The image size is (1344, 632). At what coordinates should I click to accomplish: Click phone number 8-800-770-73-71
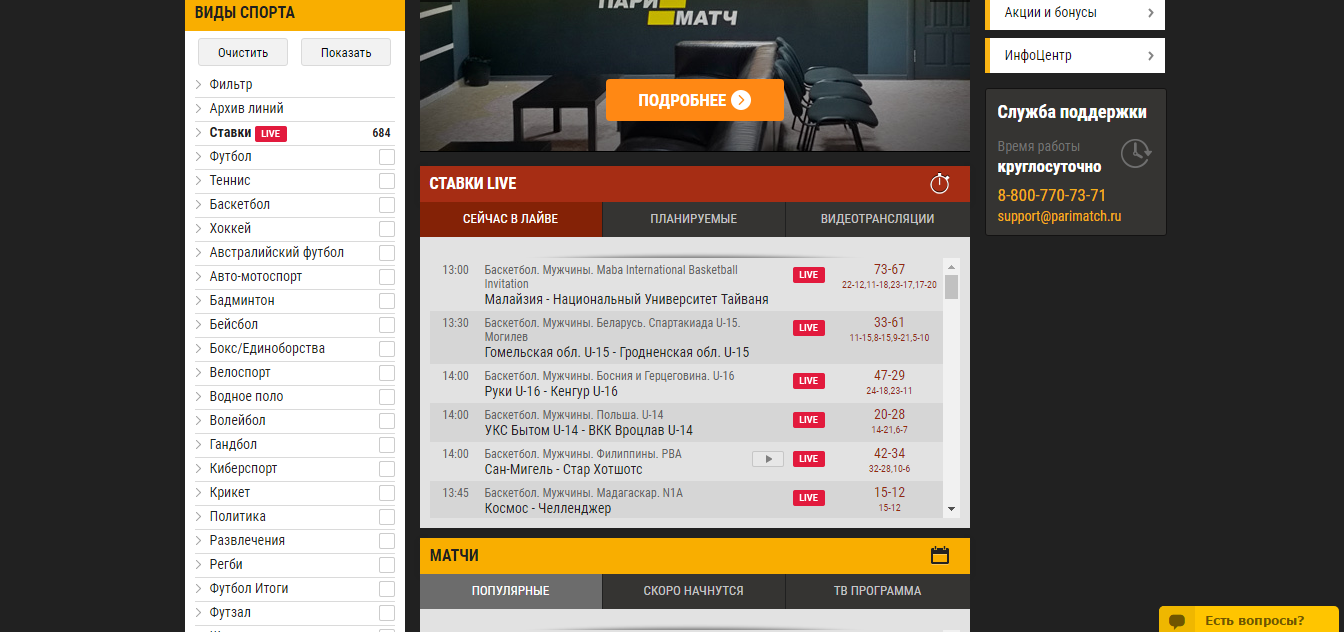(x=1052, y=196)
